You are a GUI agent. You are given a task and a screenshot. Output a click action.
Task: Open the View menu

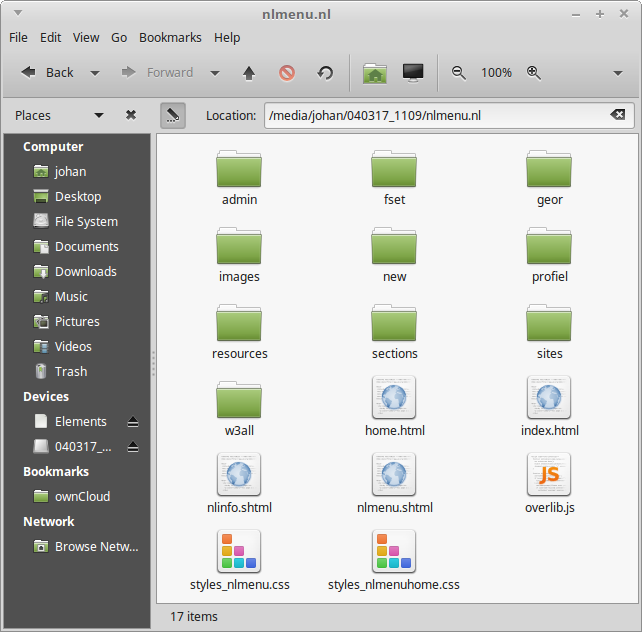pyautogui.click(x=86, y=37)
